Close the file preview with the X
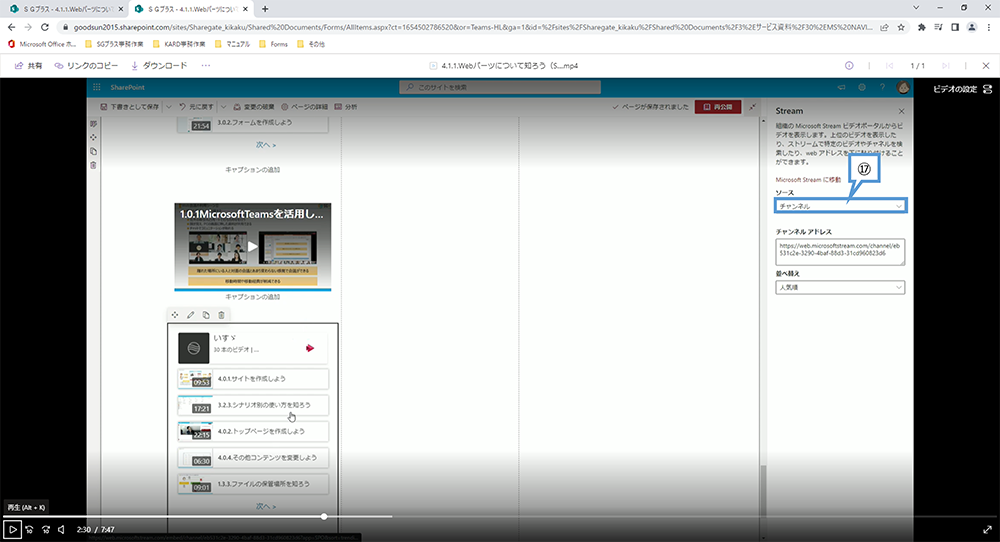The image size is (1000, 542). (986, 66)
